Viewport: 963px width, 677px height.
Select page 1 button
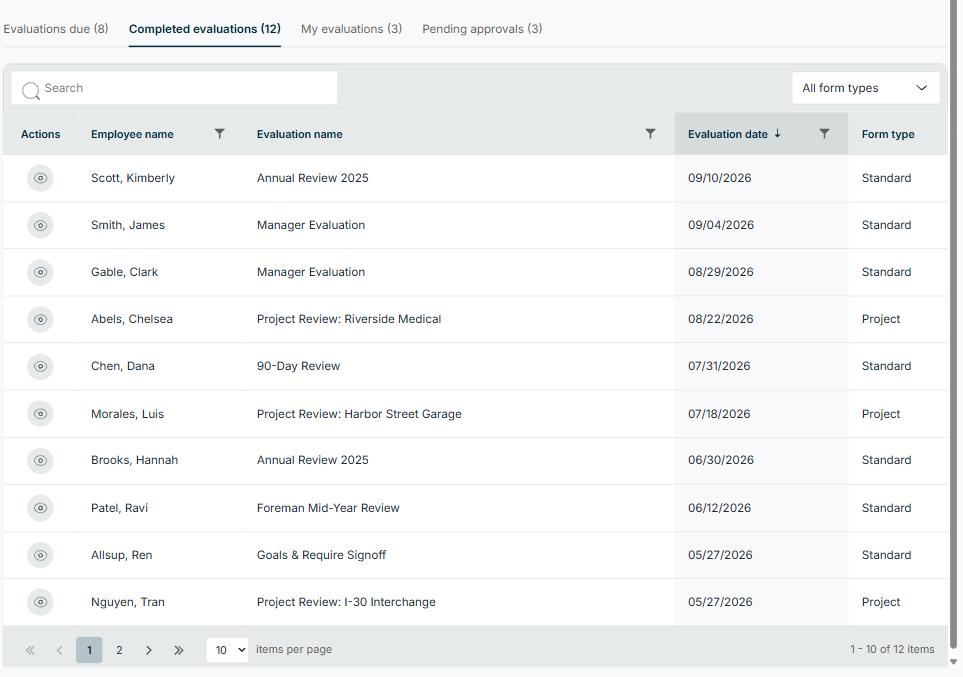pos(89,650)
